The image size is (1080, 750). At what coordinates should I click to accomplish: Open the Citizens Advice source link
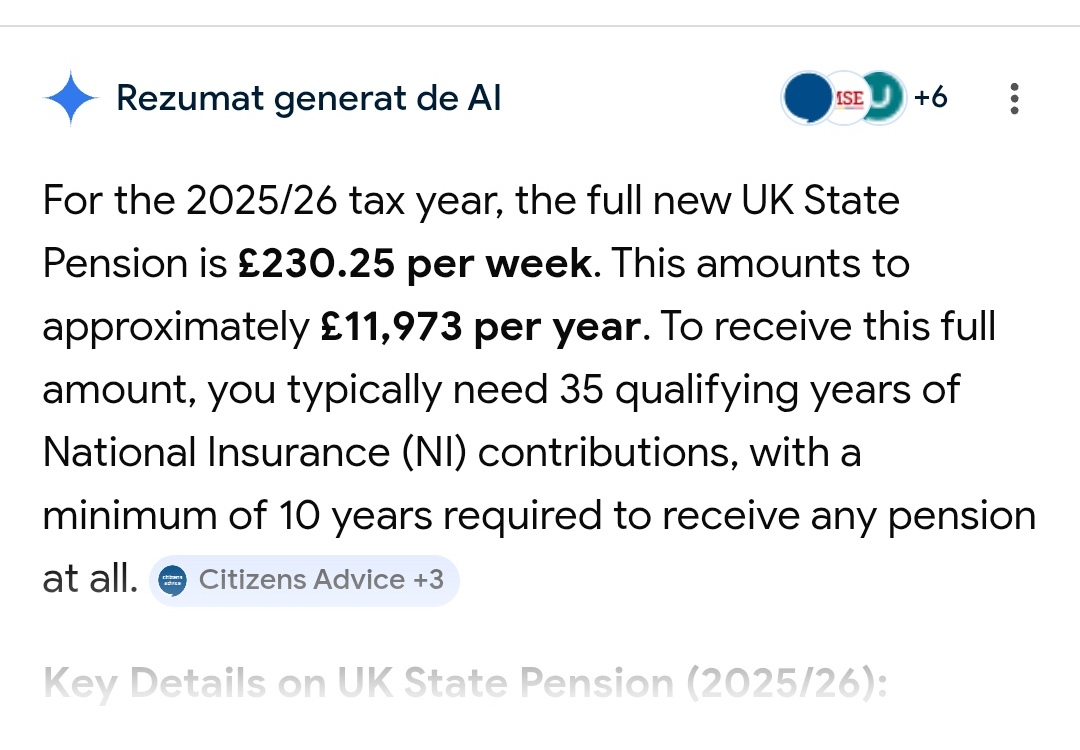pyautogui.click(x=301, y=580)
